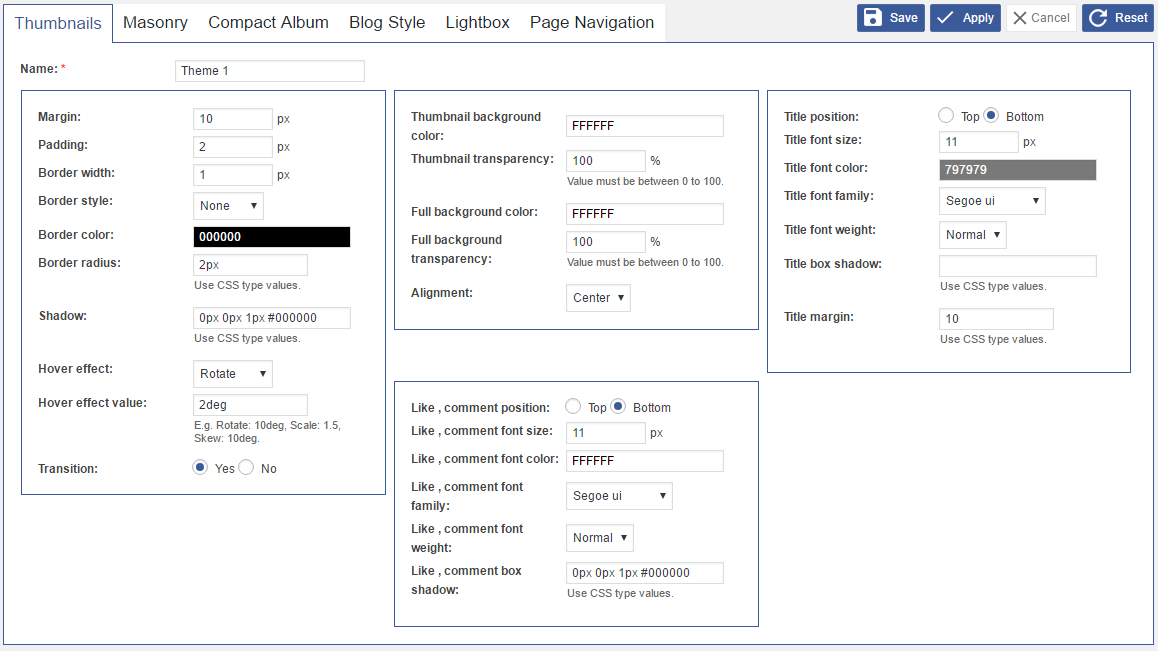Open the Lightbox tab
Viewport: 1158px width, 651px height.
477,22
